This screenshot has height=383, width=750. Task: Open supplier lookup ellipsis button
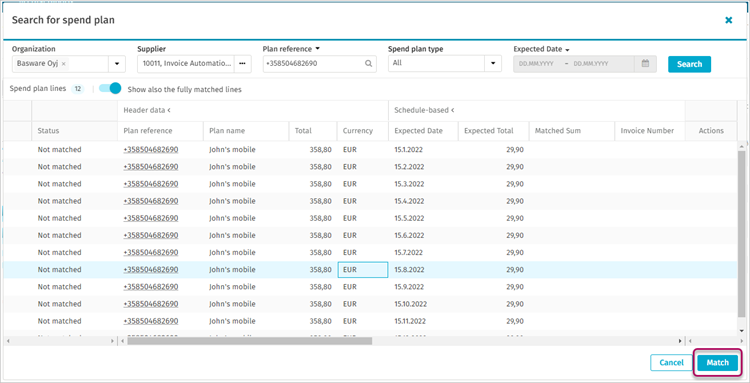tap(243, 64)
